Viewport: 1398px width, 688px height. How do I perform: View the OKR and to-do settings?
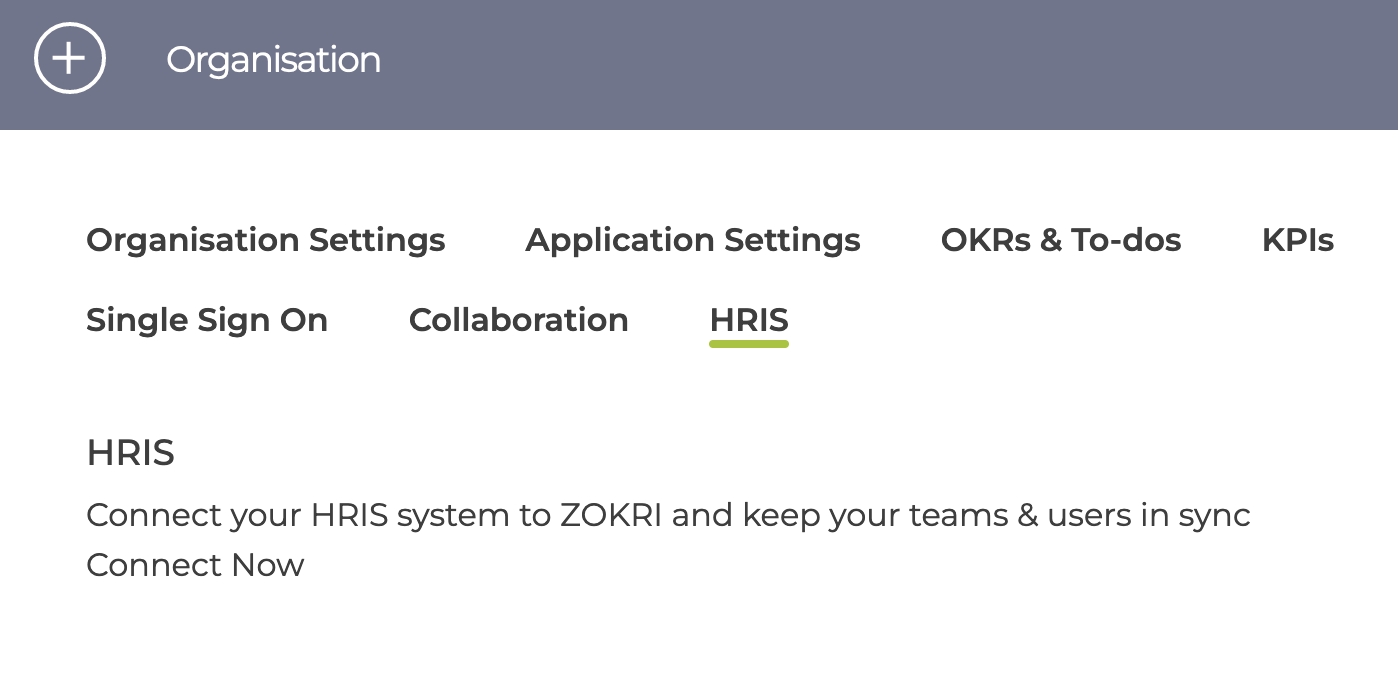1061,240
